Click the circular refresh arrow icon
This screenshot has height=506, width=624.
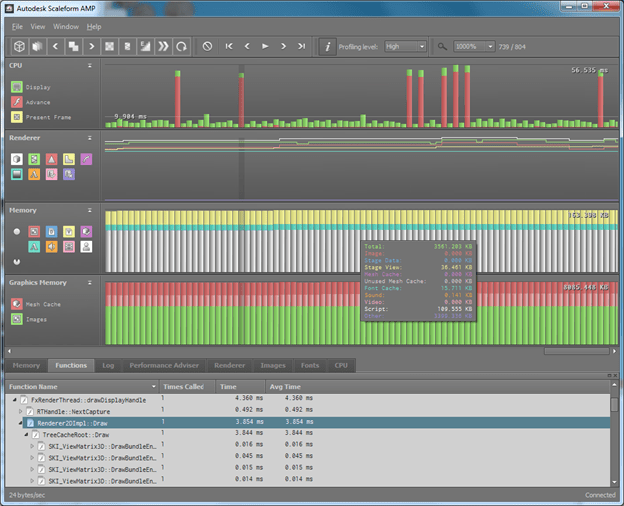coord(181,47)
